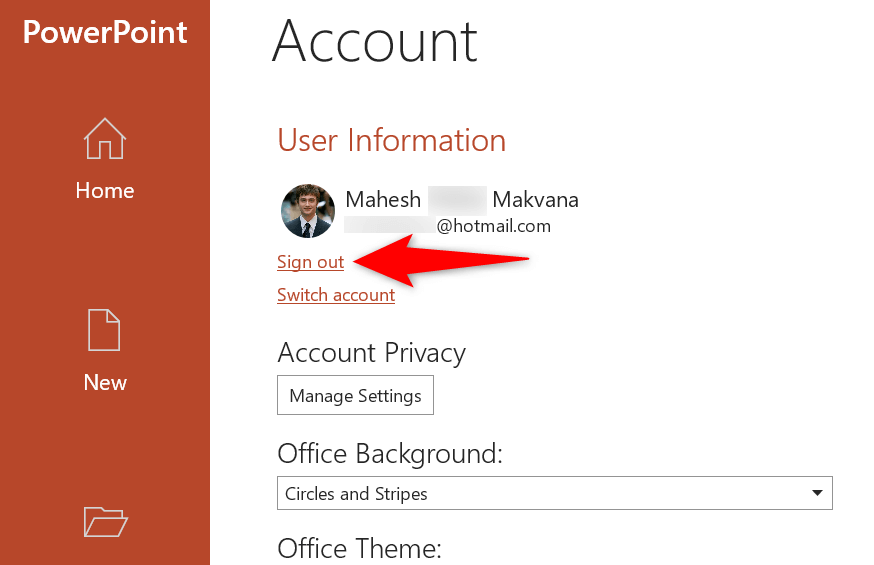Viewport: 874px width, 565px height.
Task: Click the Office Theme label
Action: tap(359, 548)
